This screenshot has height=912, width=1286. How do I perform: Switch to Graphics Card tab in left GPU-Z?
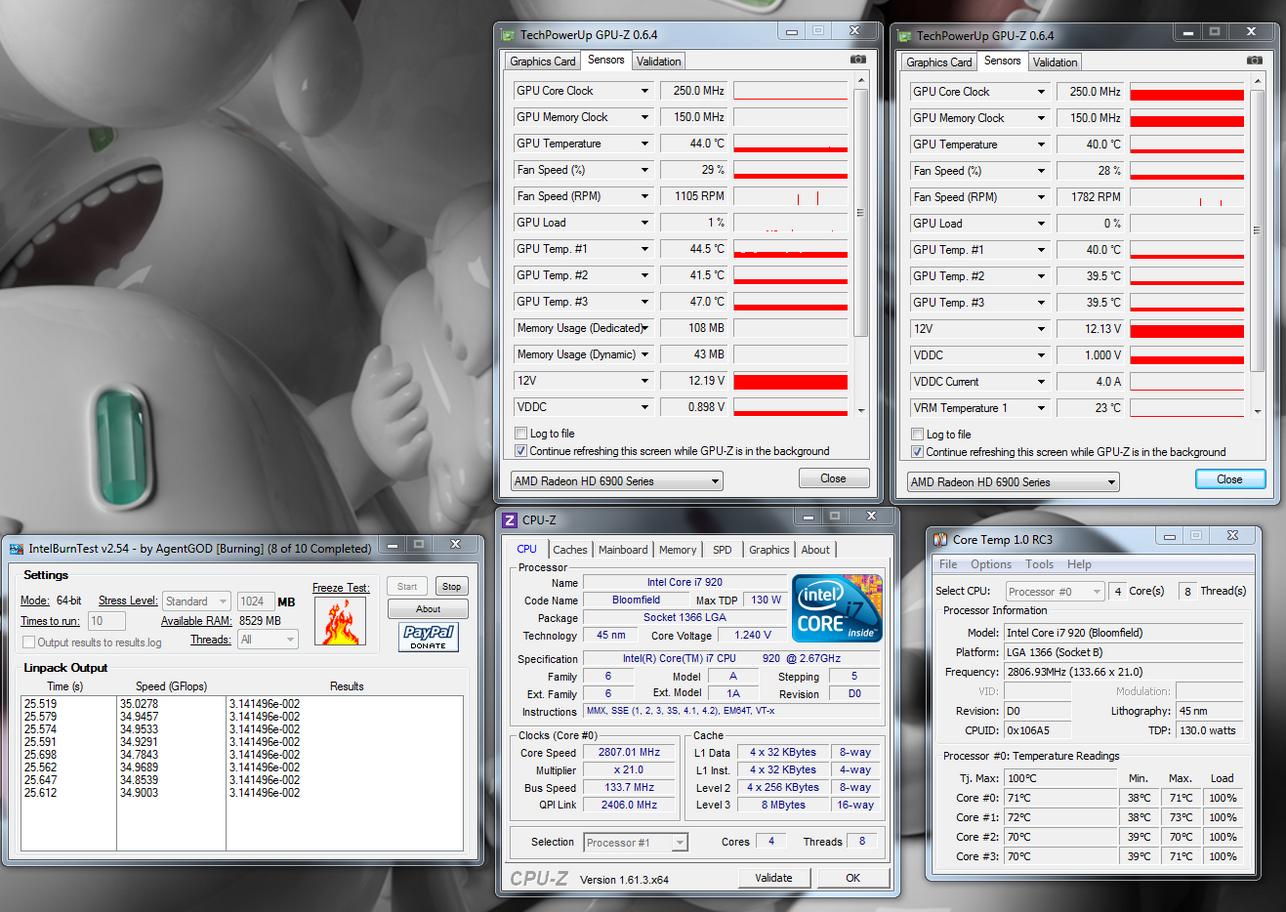tap(543, 61)
